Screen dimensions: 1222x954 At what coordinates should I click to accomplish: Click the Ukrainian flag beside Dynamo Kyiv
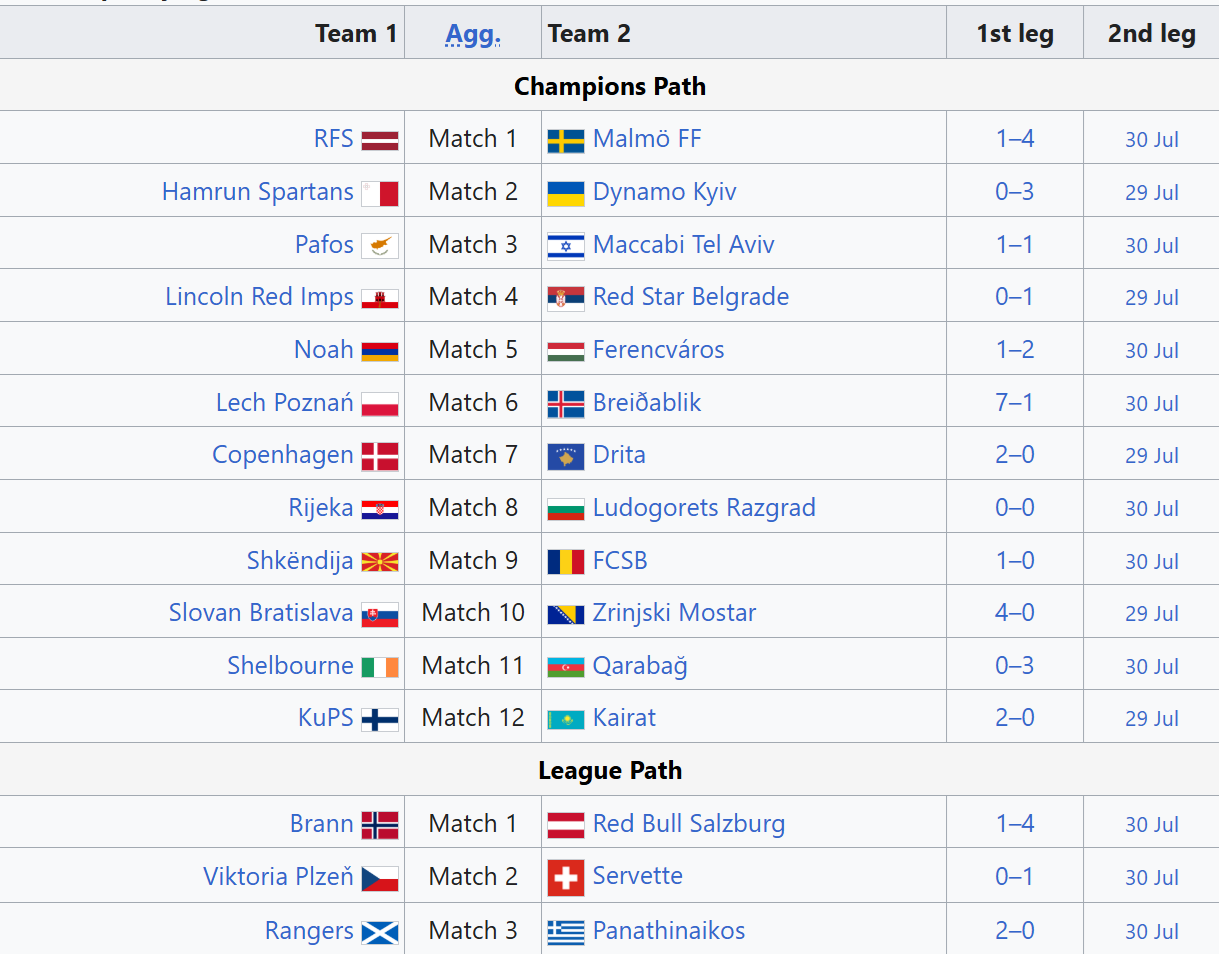[566, 193]
